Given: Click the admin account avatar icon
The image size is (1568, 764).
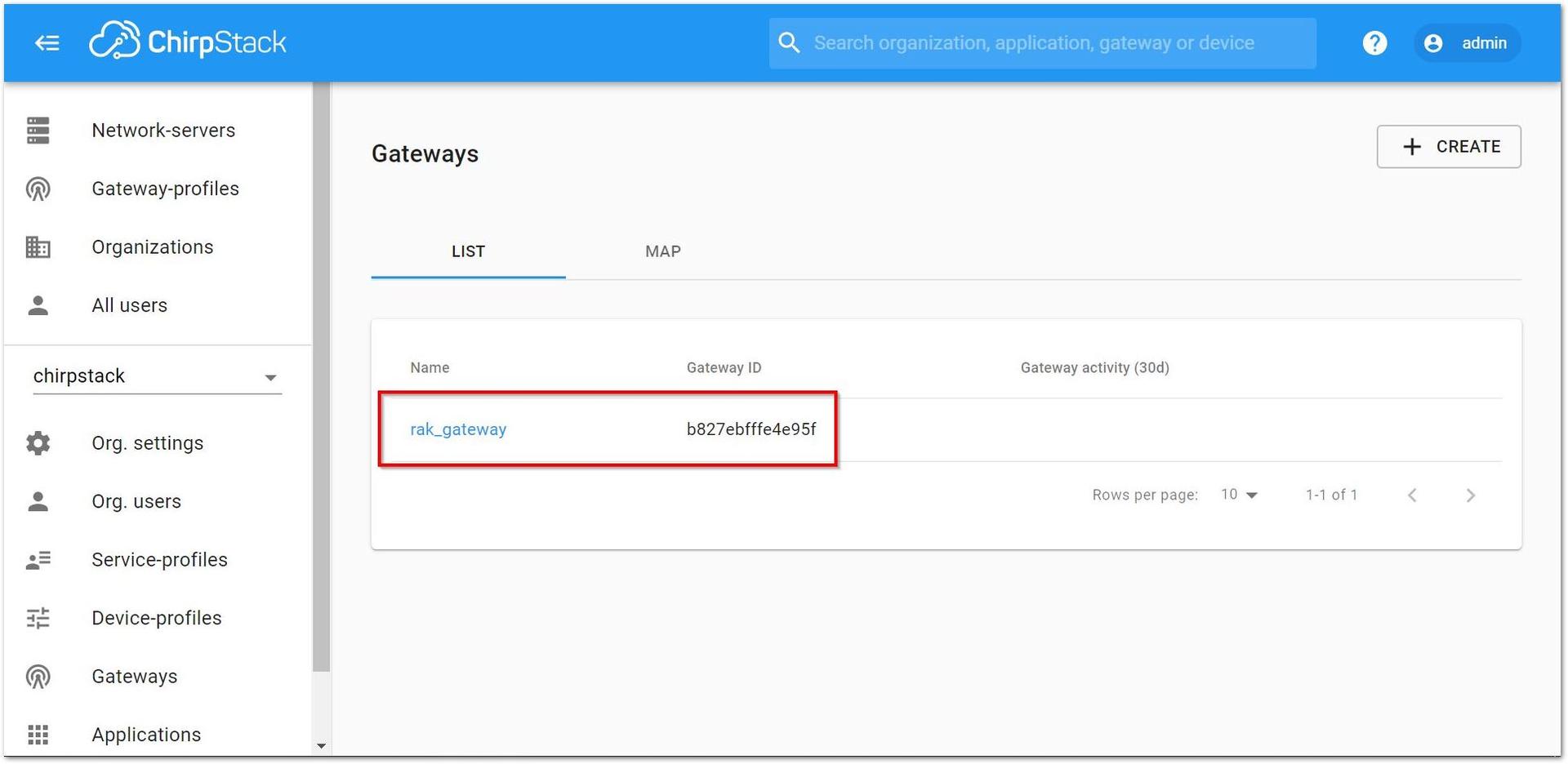Looking at the screenshot, I should [1433, 43].
